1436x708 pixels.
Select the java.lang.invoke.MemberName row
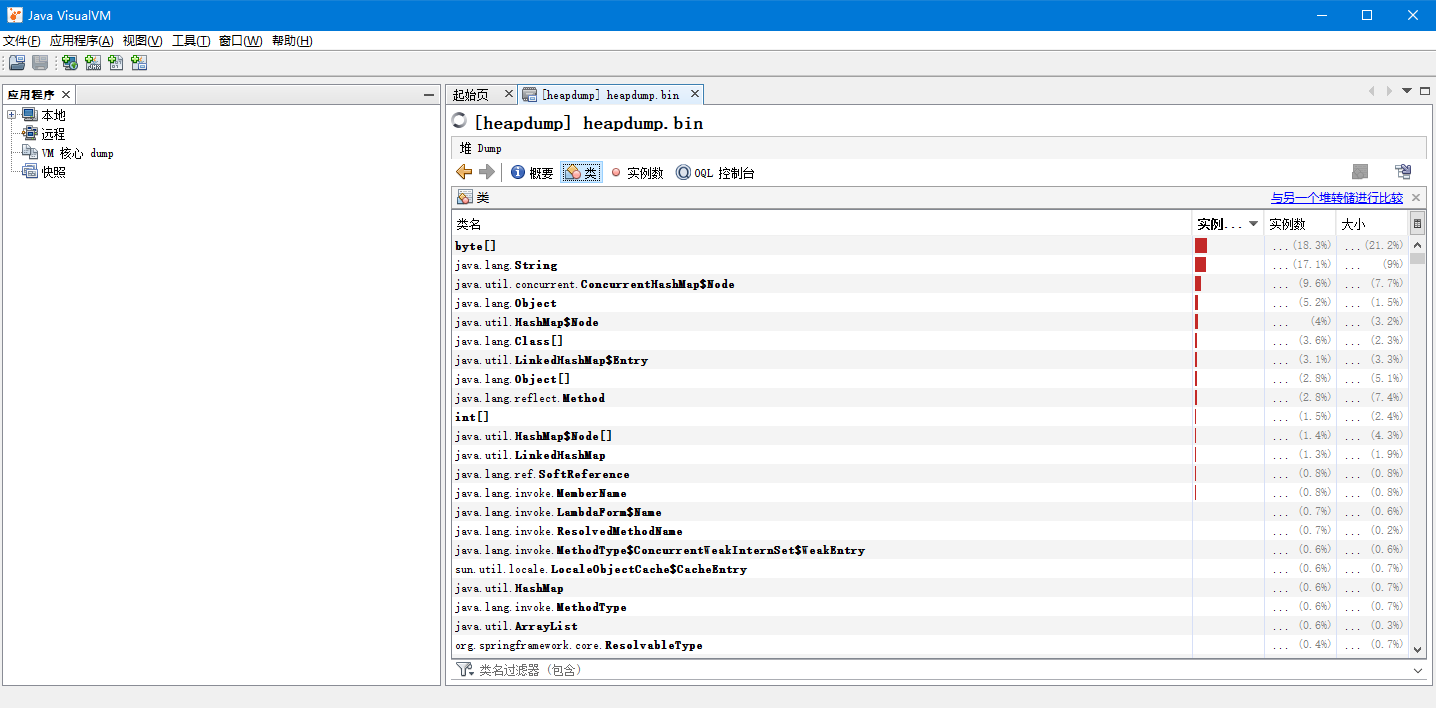[930, 493]
